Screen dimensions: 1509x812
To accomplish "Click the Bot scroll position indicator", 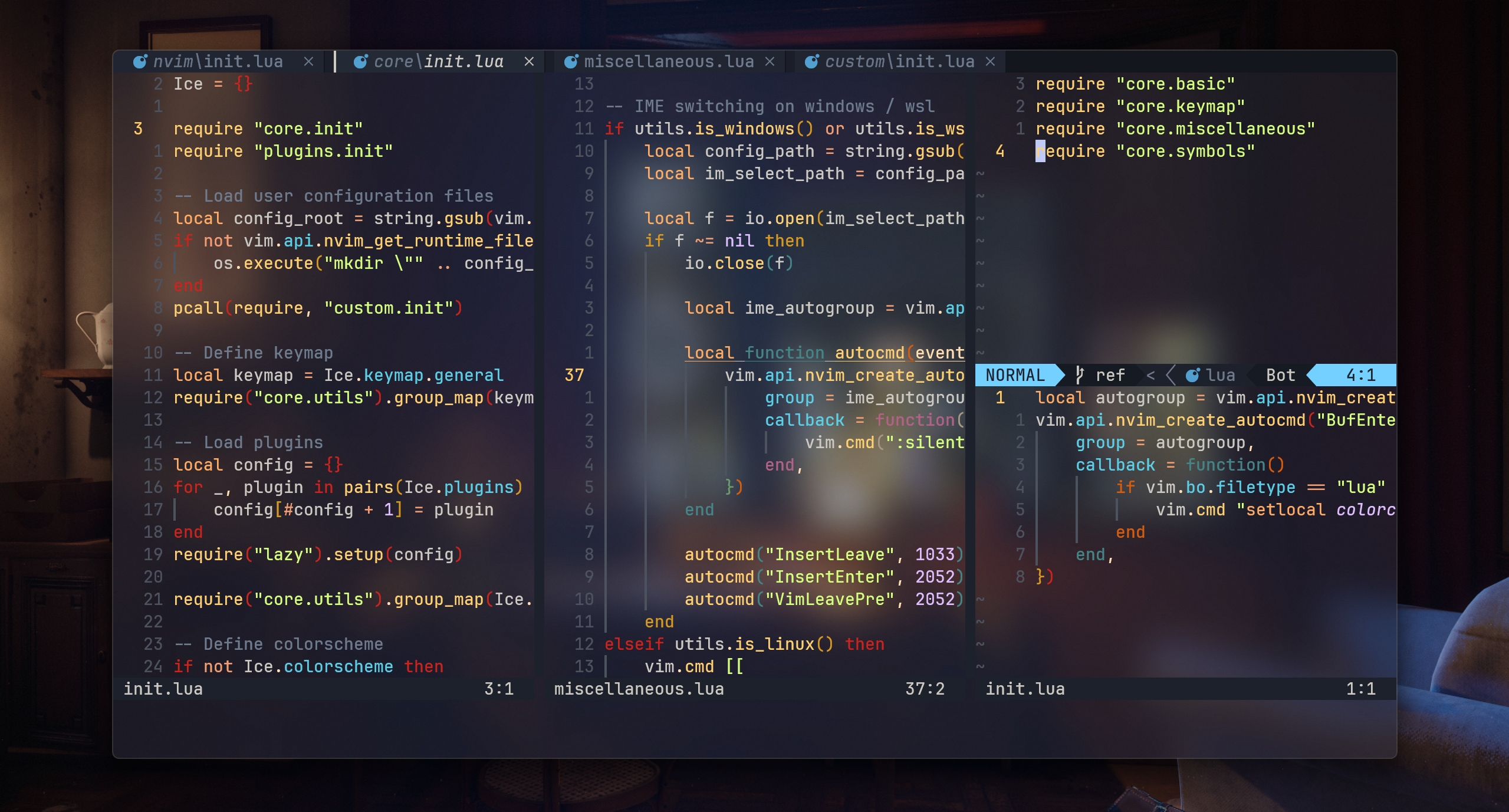I will pyautogui.click(x=1280, y=375).
